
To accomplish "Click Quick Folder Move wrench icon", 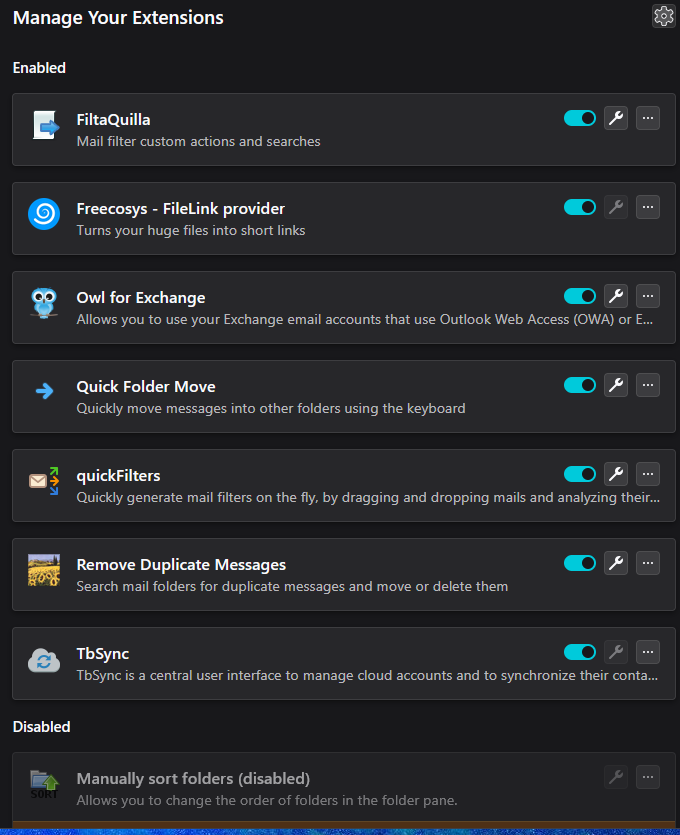I will click(616, 386).
